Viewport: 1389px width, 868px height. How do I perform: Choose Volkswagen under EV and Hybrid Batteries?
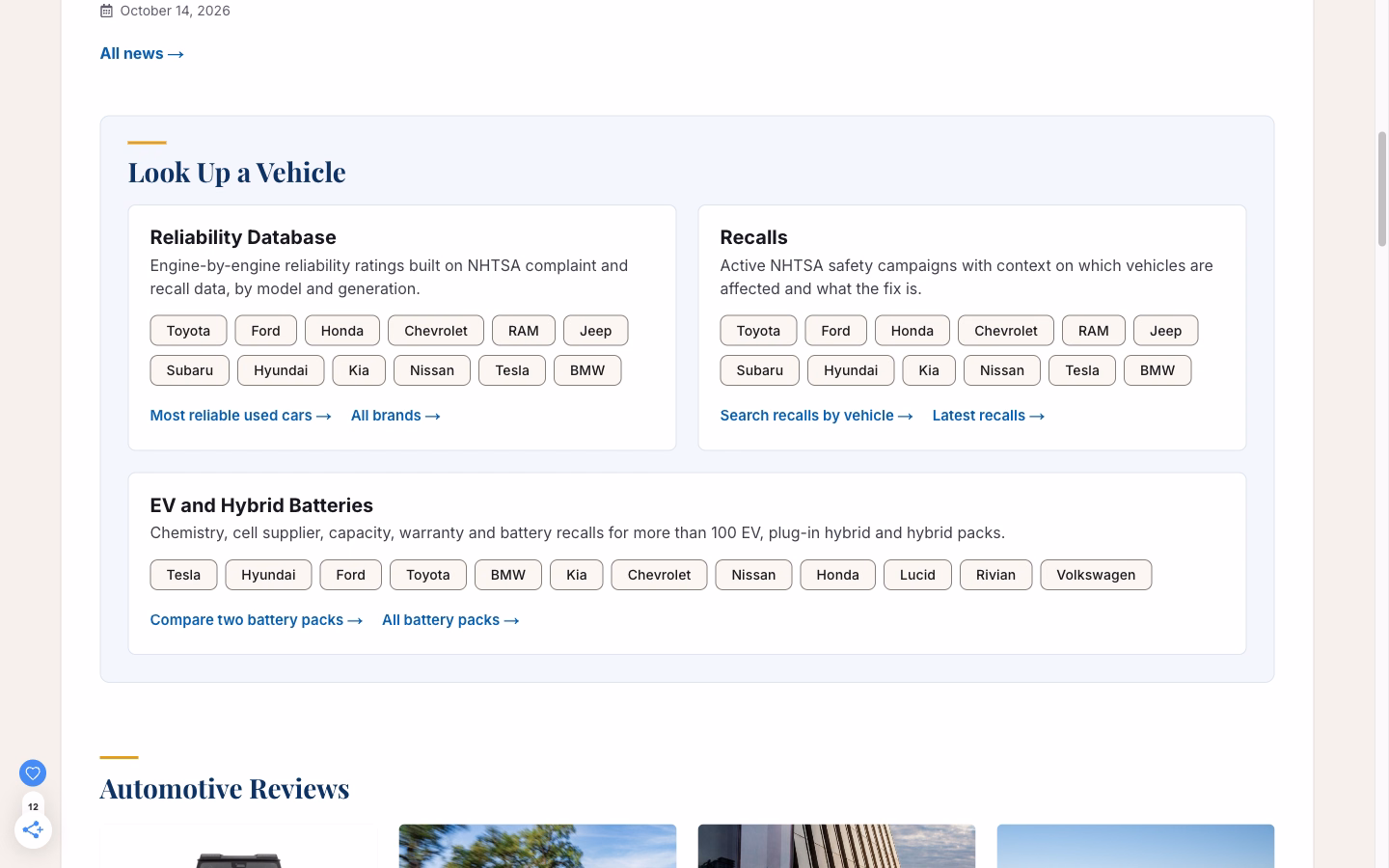tap(1096, 575)
